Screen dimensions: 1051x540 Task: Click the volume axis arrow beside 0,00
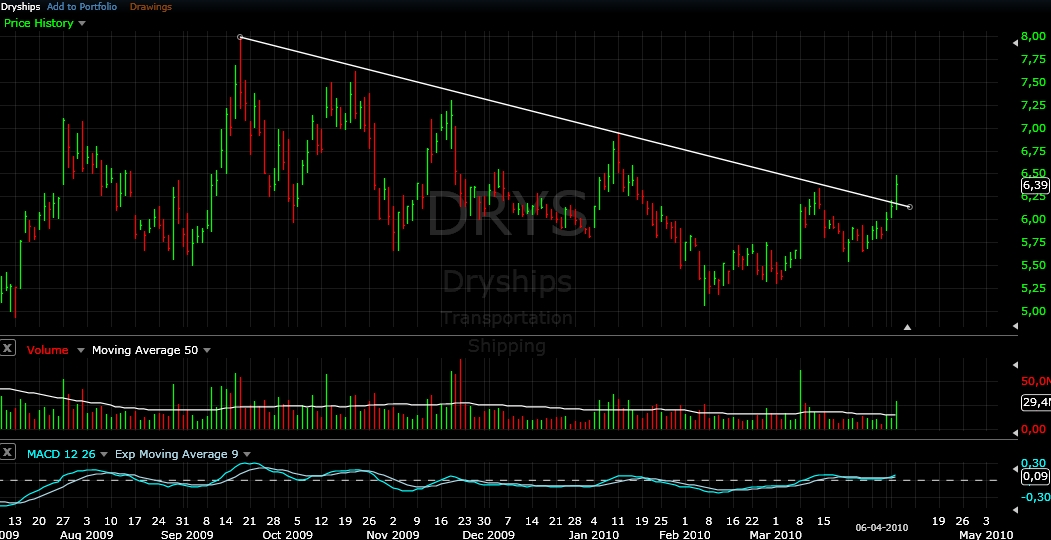(1015, 433)
